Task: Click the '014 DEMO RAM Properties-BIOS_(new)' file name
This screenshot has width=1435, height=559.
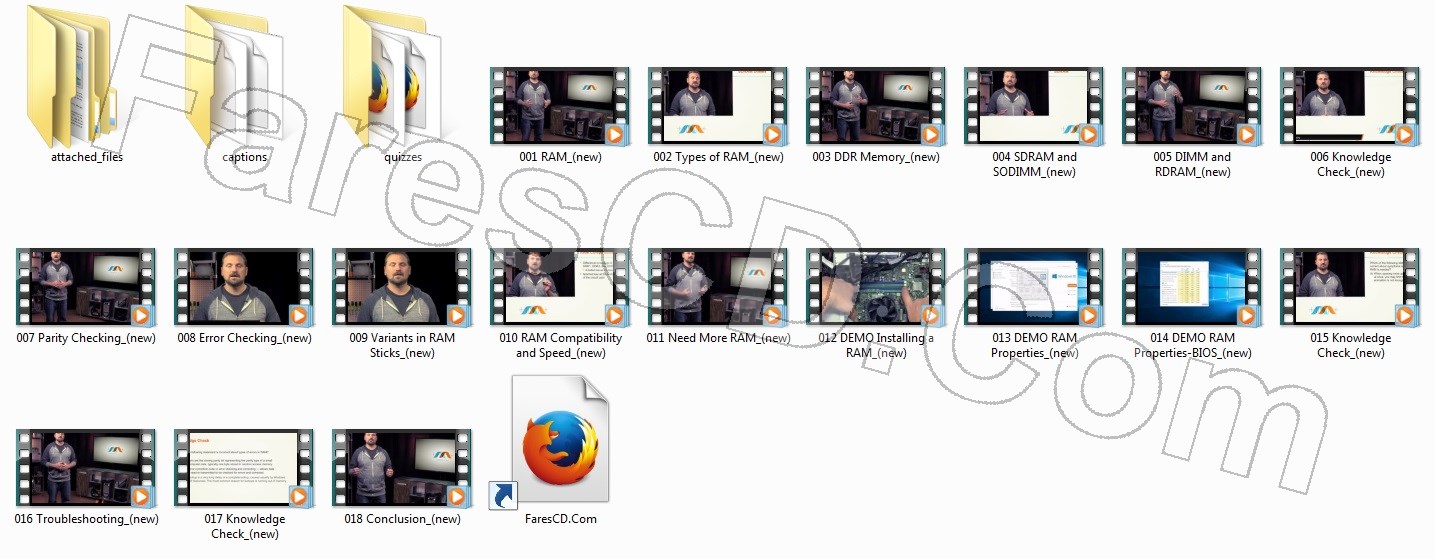Action: tap(1192, 345)
